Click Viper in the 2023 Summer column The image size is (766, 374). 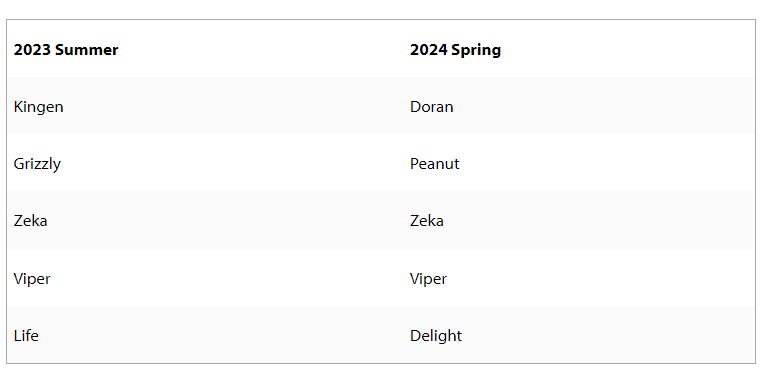(x=32, y=279)
